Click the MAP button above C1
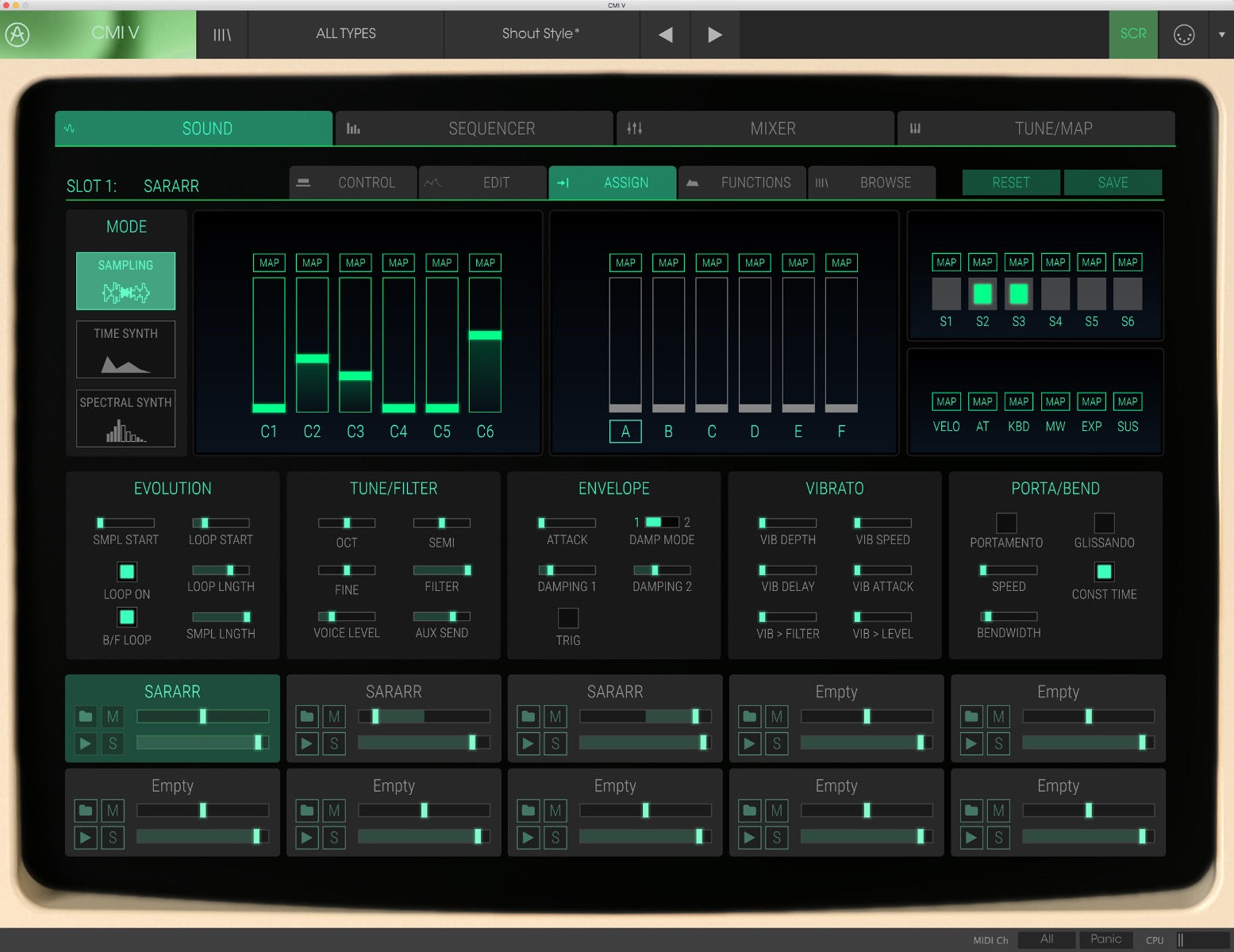The height and width of the screenshot is (952, 1234). tap(269, 263)
